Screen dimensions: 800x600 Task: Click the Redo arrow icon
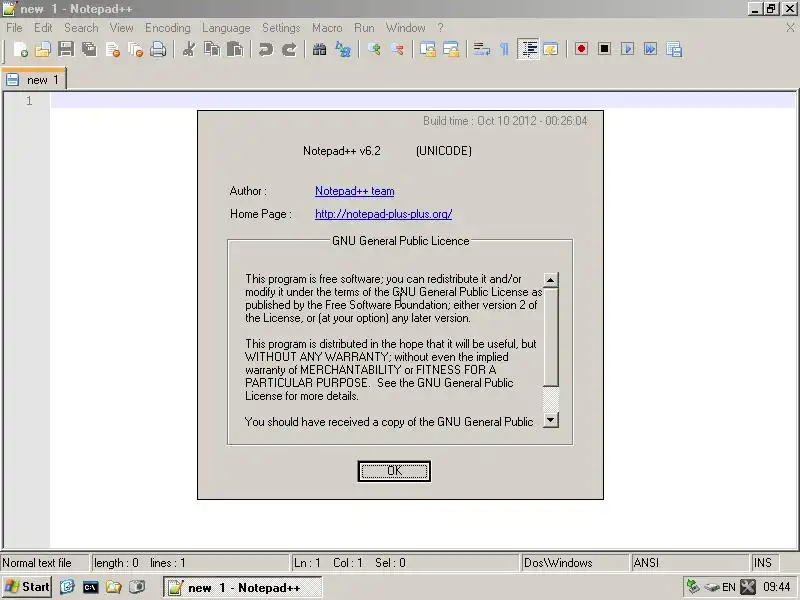tap(289, 49)
